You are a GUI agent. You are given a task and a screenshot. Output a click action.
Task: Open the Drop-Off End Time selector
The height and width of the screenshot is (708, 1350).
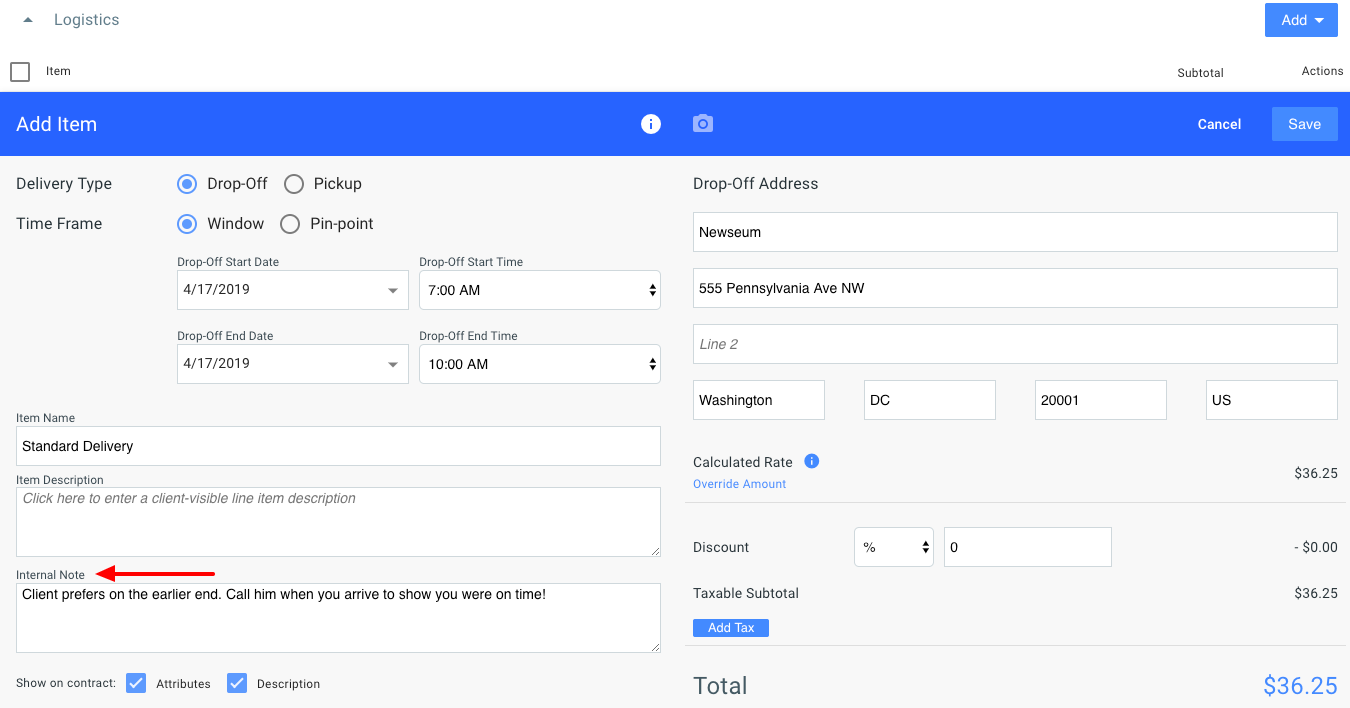pyautogui.click(x=540, y=364)
